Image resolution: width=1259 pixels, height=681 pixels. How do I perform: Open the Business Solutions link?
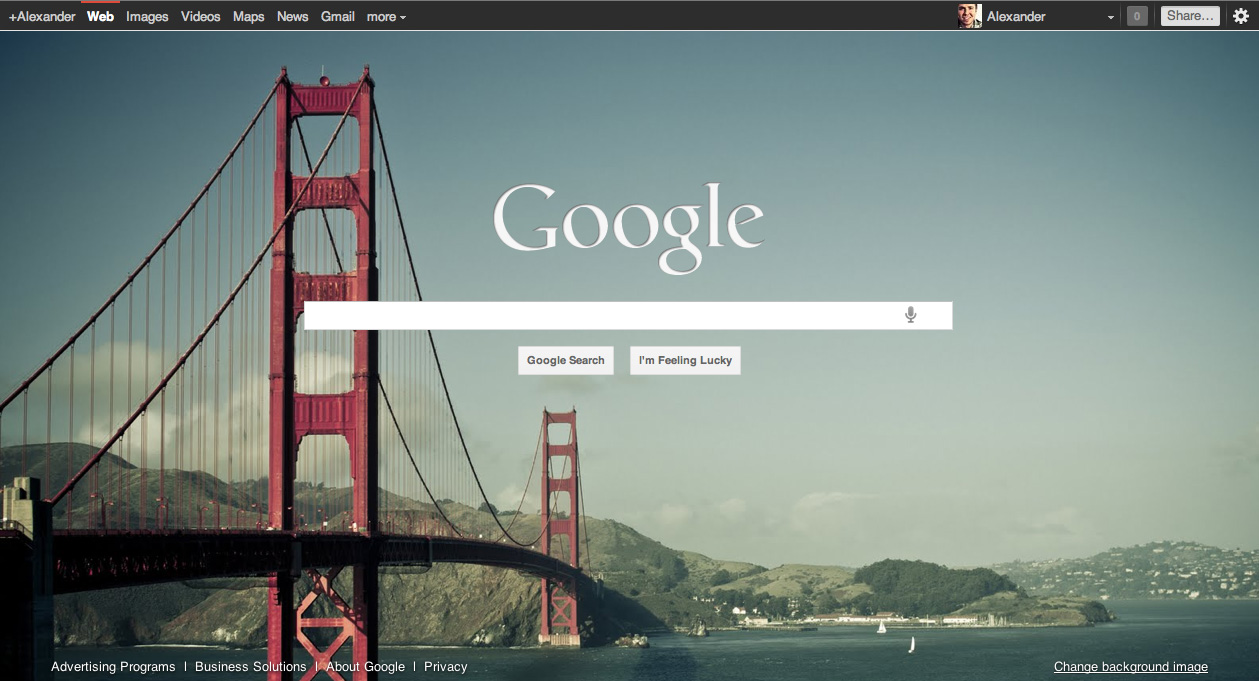click(250, 666)
